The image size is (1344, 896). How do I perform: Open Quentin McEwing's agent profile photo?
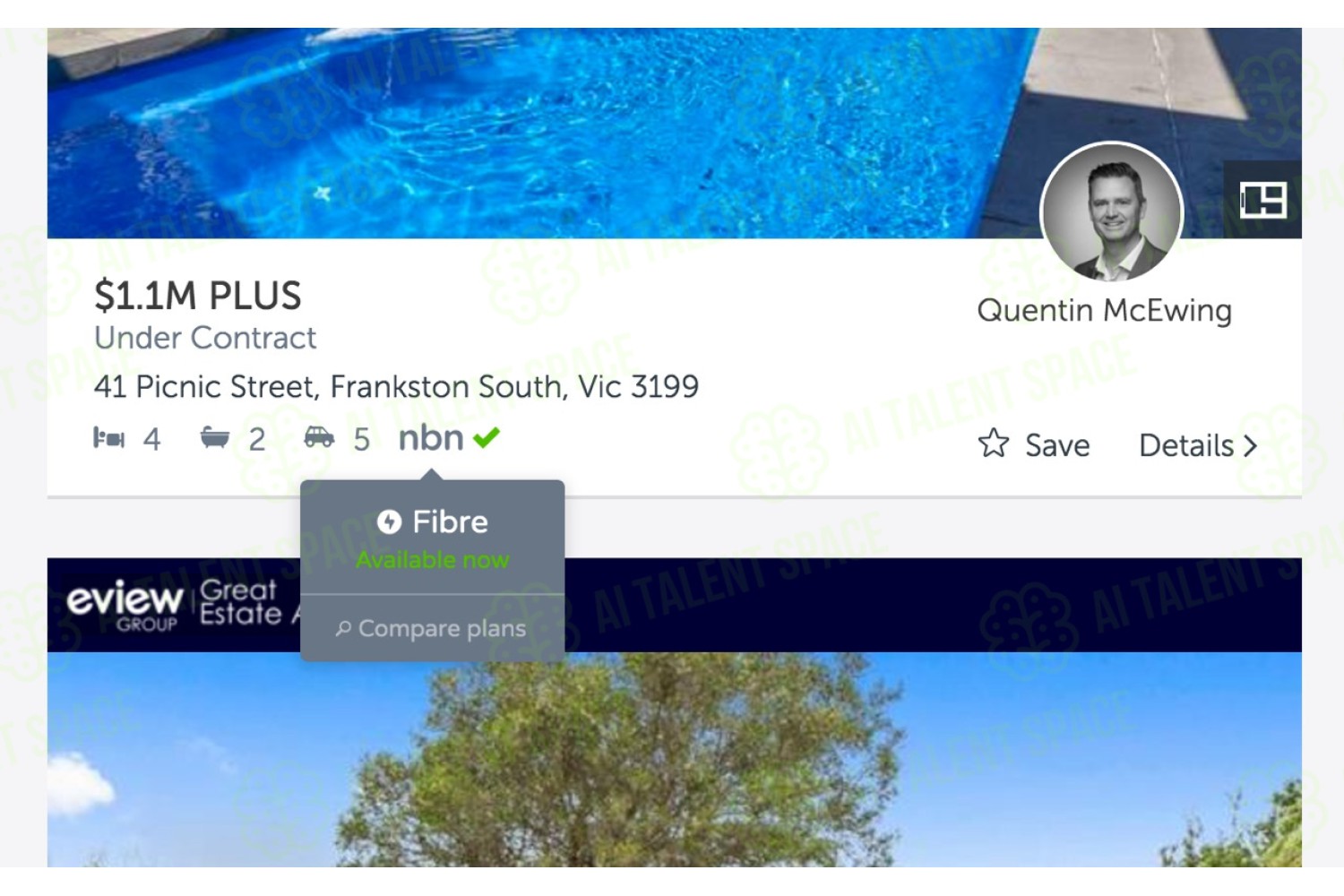[x=1112, y=214]
